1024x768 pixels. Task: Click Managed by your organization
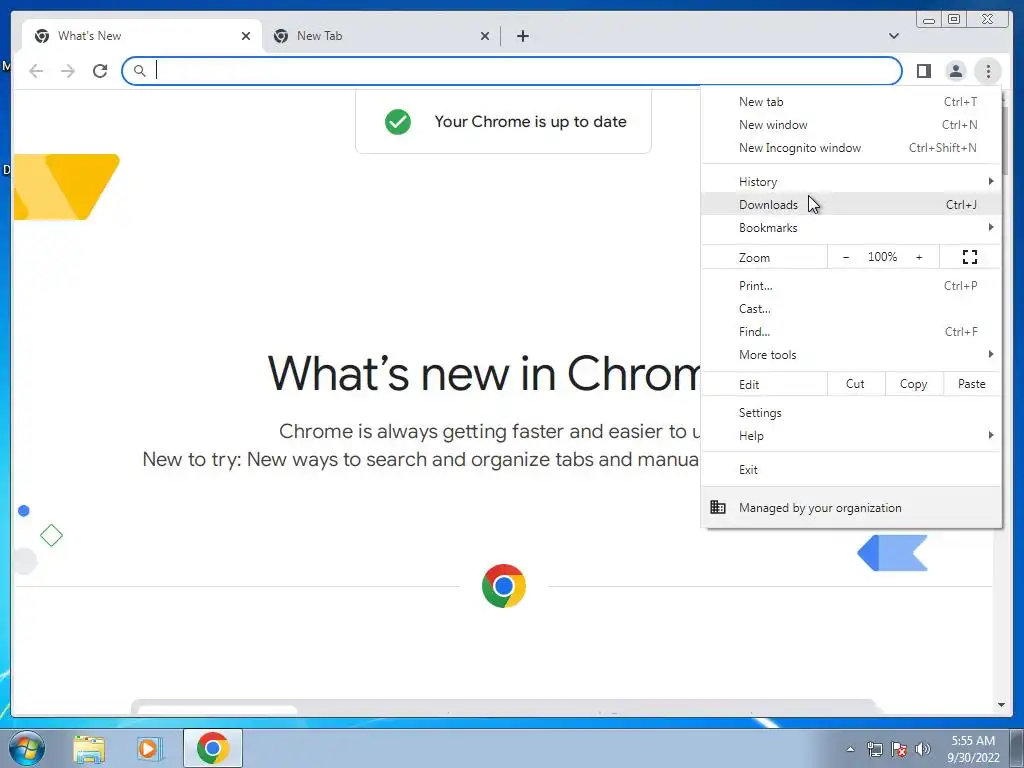[851, 507]
